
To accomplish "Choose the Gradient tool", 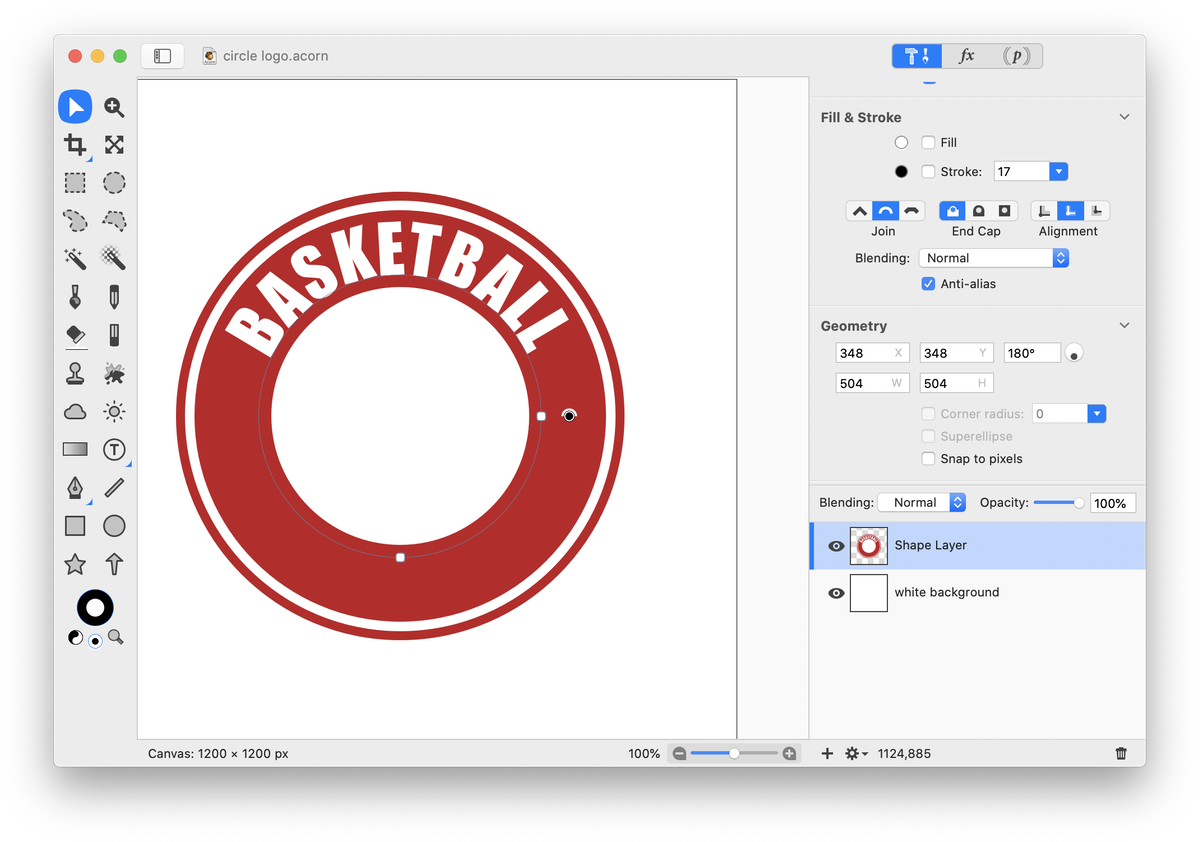I will tap(75, 450).
